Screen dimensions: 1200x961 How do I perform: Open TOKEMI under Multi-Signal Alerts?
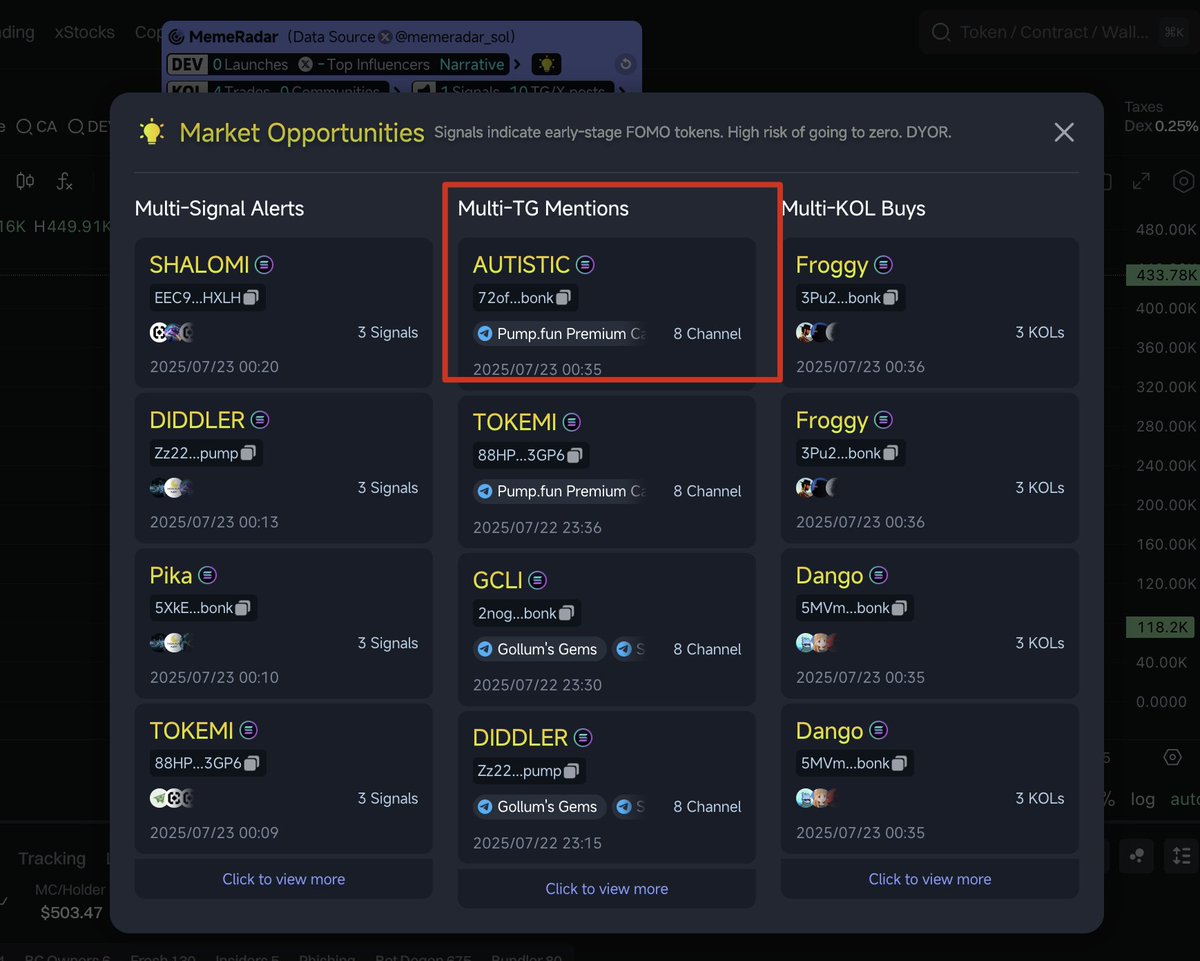pos(191,731)
